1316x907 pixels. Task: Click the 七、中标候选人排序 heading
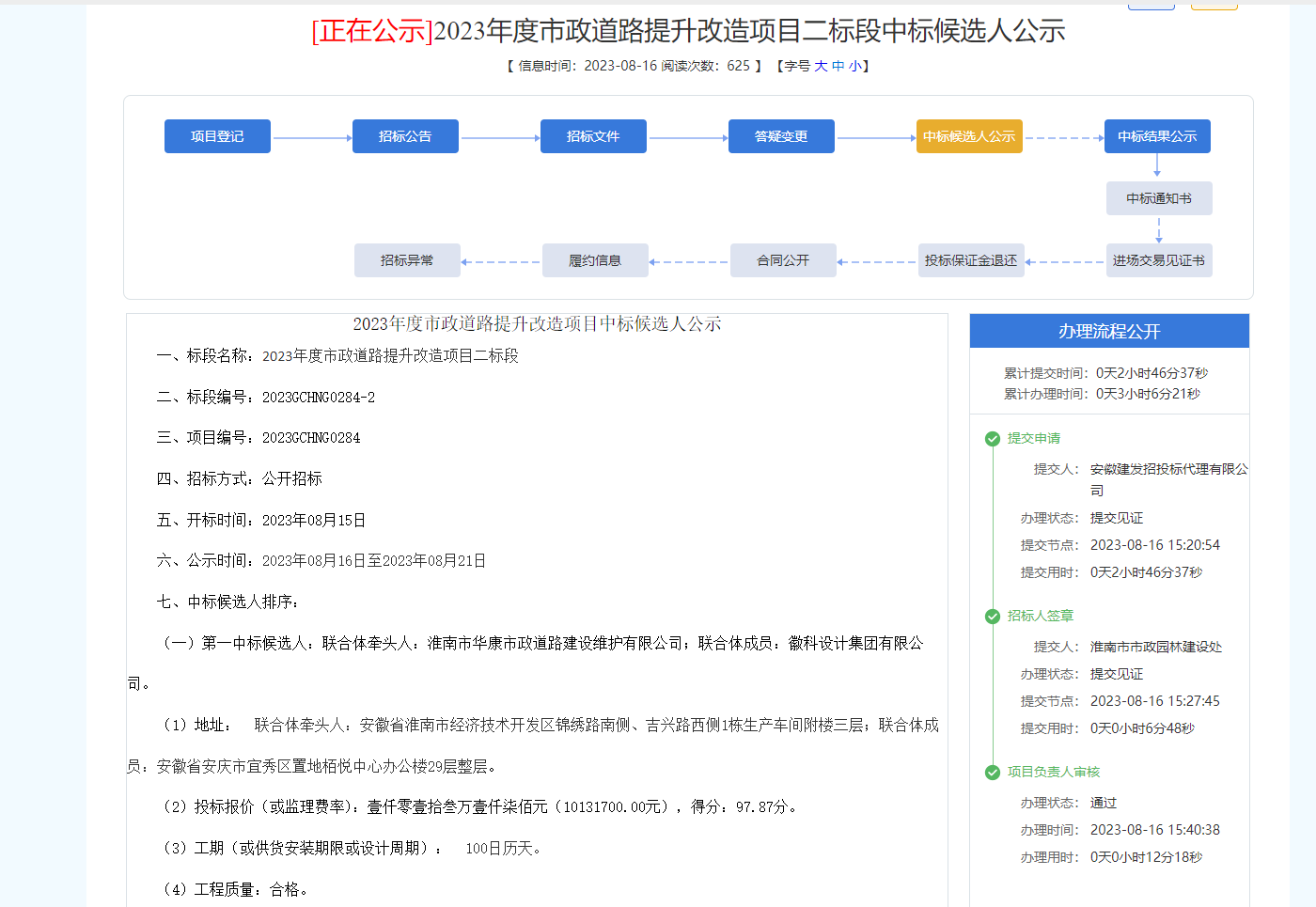point(227,602)
